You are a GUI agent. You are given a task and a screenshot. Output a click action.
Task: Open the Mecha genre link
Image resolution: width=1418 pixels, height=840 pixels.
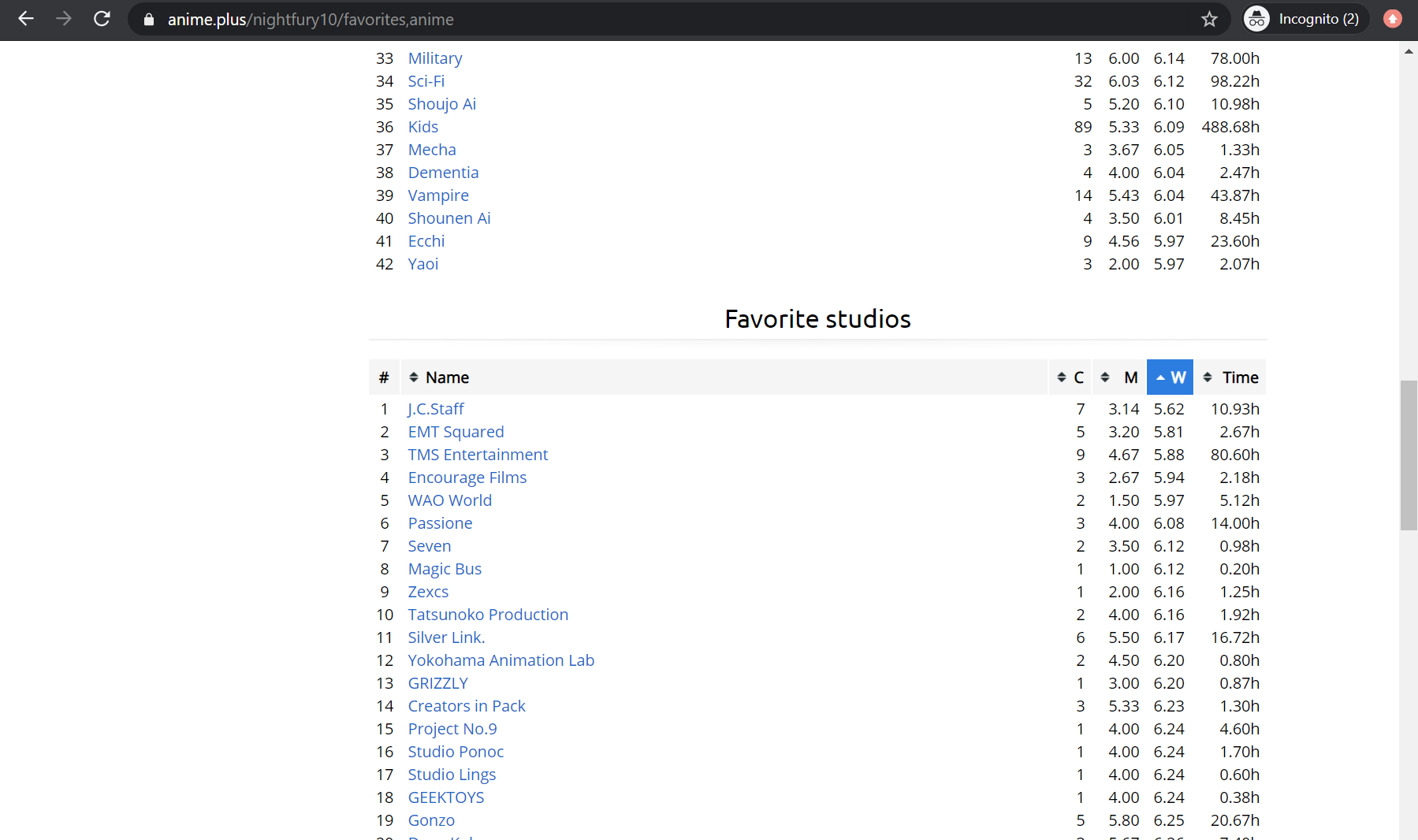click(x=432, y=149)
